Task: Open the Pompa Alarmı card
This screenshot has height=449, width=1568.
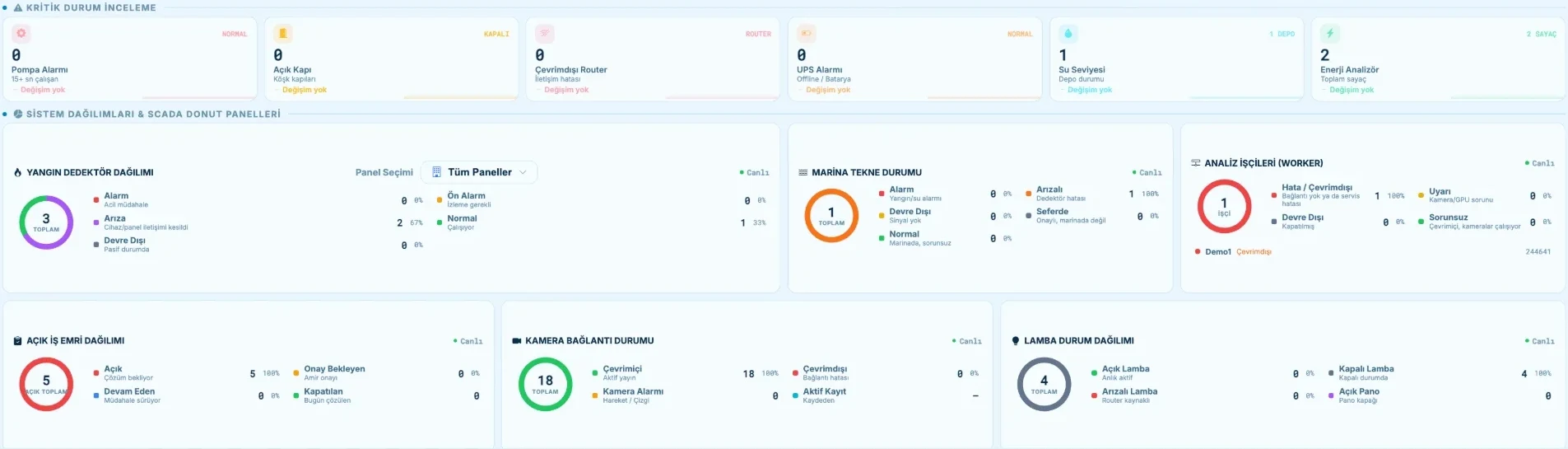Action: pyautogui.click(x=130, y=59)
